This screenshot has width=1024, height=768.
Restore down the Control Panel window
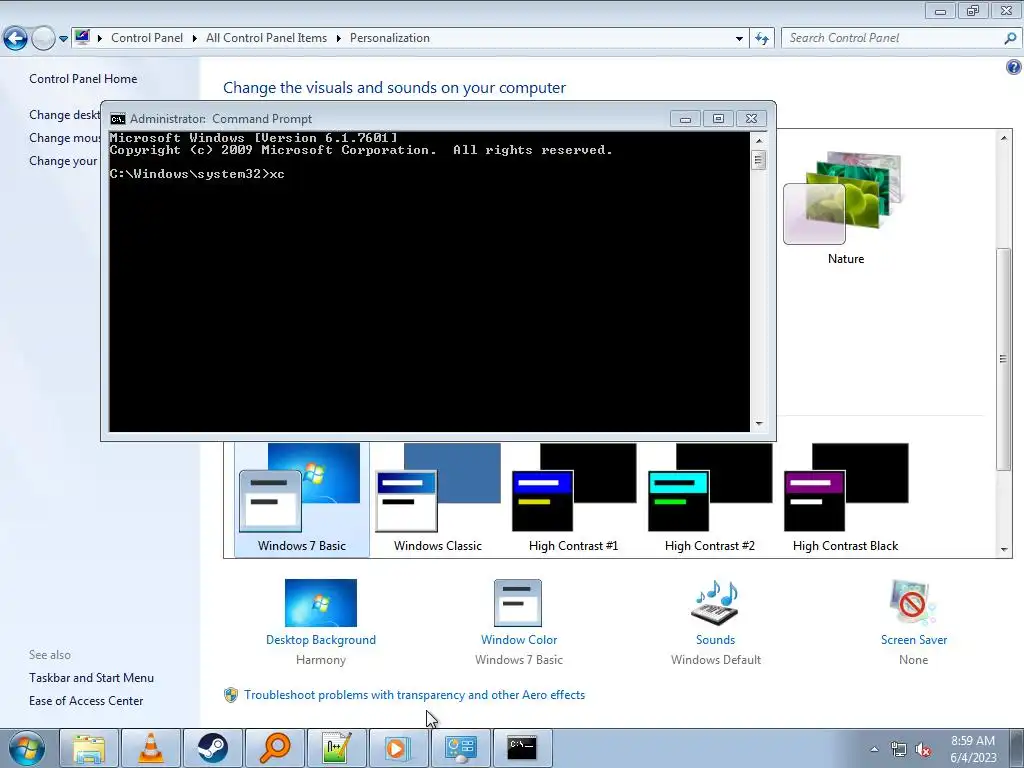coord(973,10)
